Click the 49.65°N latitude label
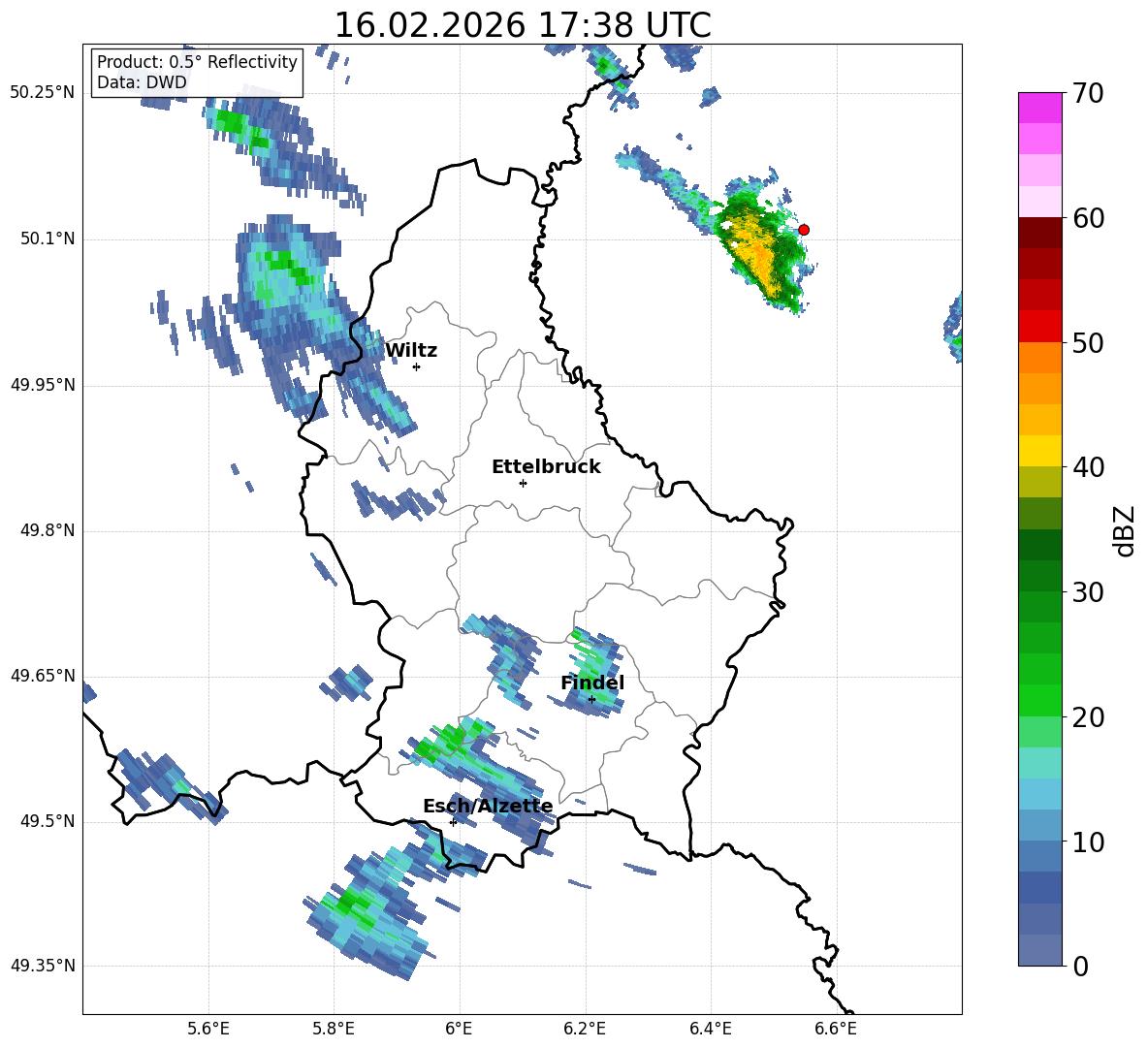 [43, 675]
